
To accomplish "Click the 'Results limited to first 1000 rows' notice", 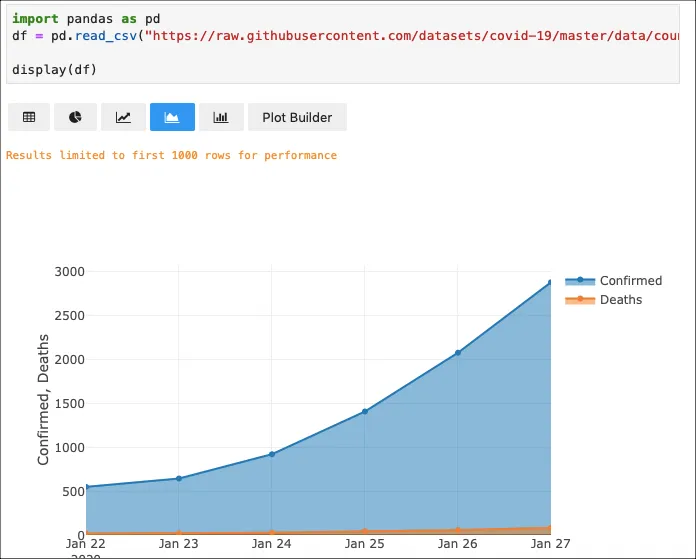I will 171,155.
